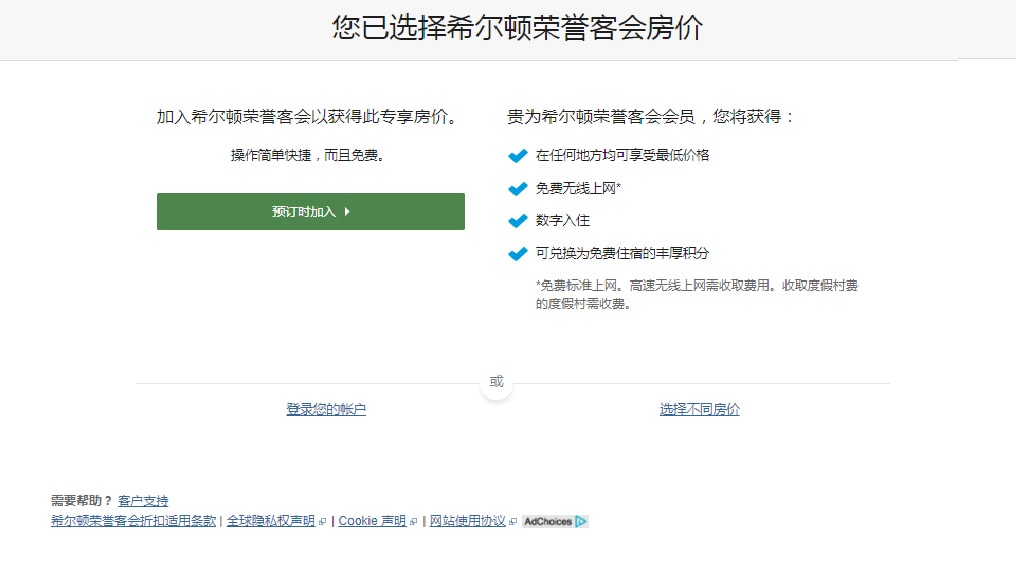1016x566 pixels.
Task: Open the 选择不同房价 link
Action: click(700, 409)
